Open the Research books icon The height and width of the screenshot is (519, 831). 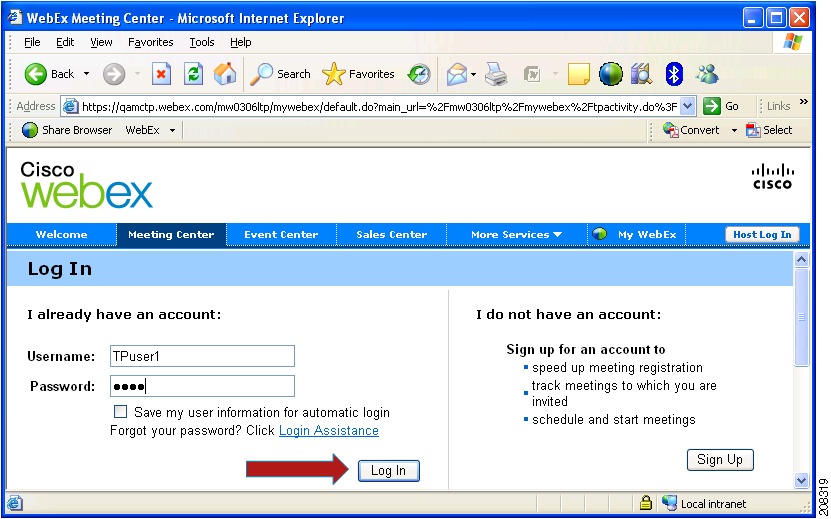coord(641,74)
